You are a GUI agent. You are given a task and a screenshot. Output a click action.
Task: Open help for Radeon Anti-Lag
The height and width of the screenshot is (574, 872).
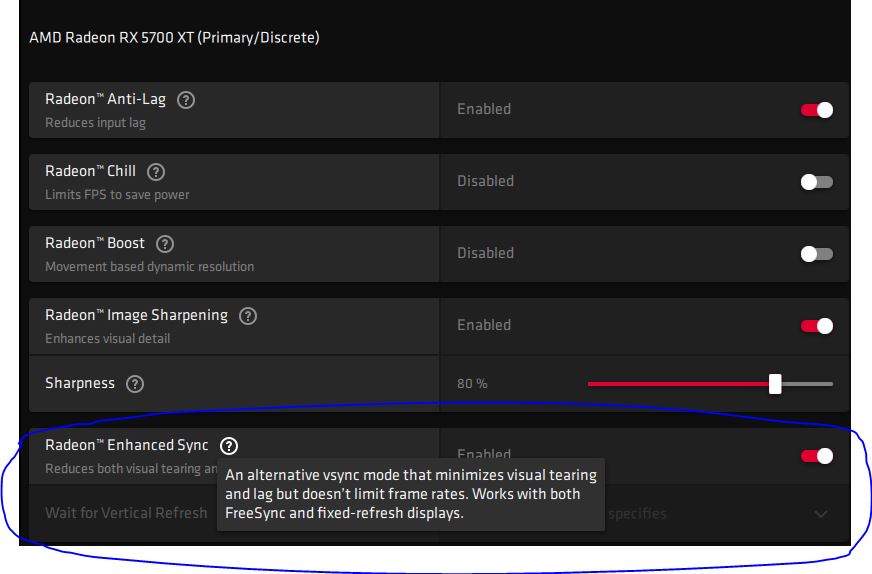185,100
